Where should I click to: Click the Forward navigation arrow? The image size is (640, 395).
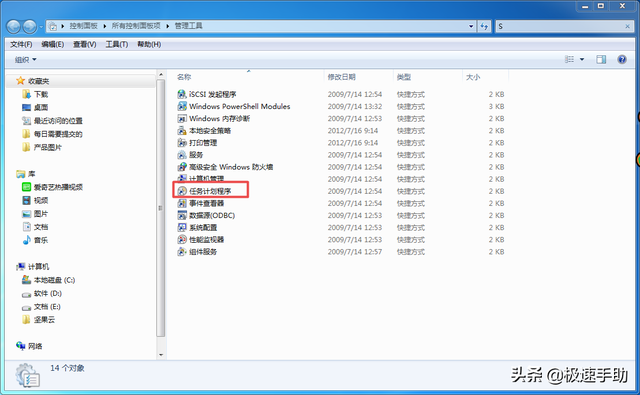point(29,27)
